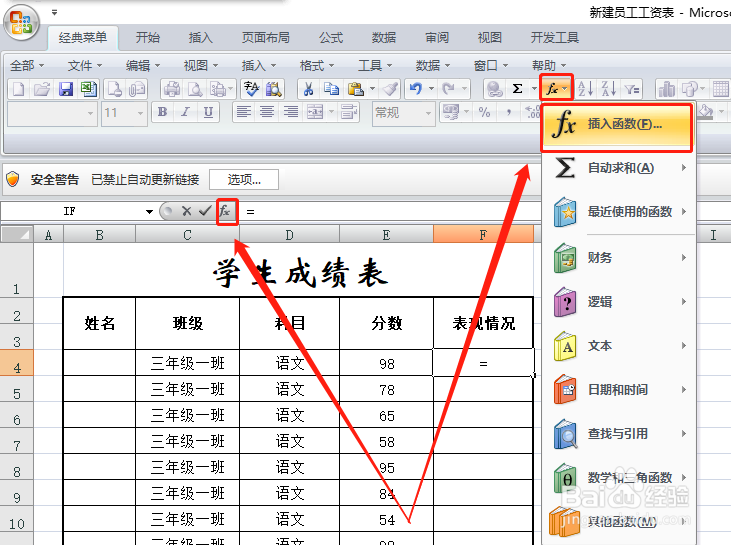This screenshot has width=731, height=545.
Task: Open 逻辑 functions menu item
Action: tap(619, 302)
